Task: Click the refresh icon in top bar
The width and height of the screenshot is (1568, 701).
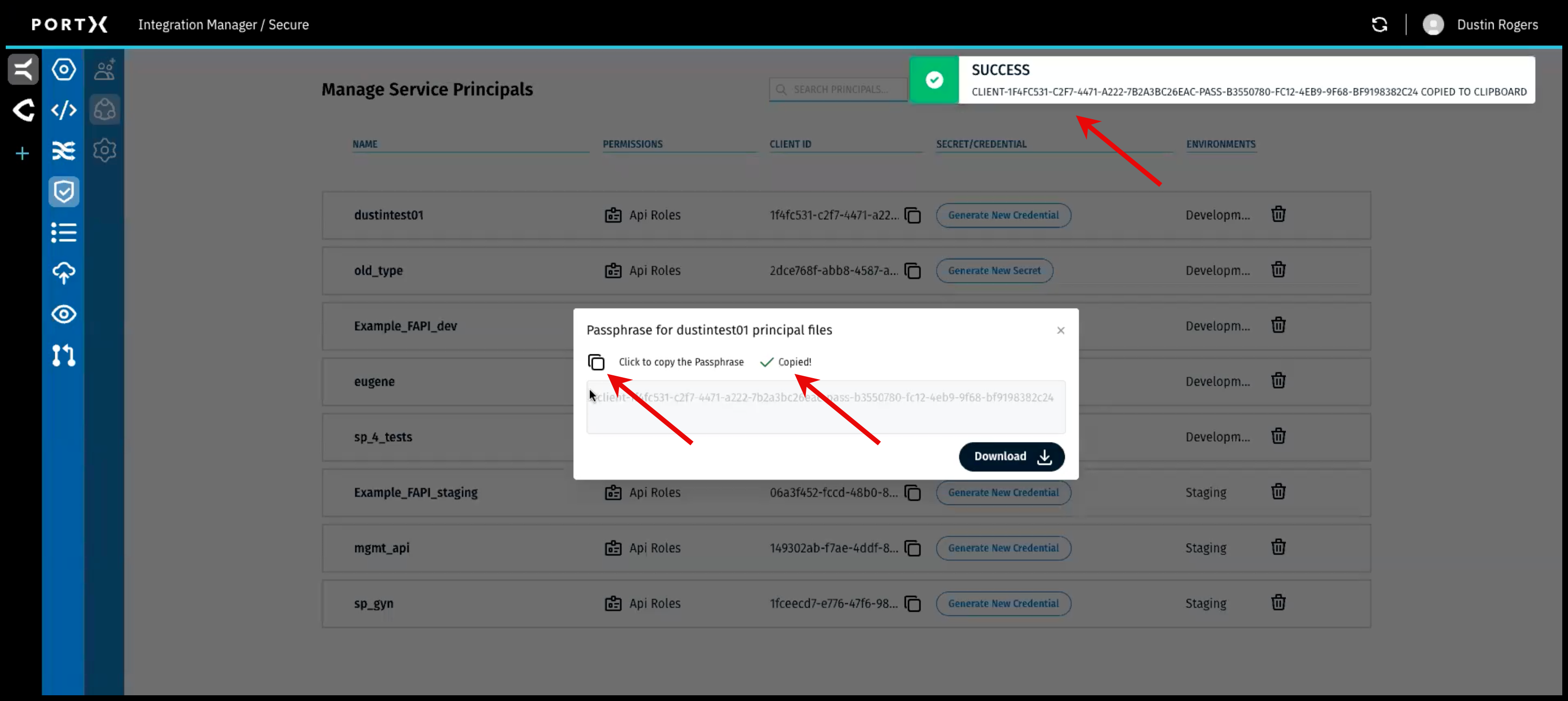Action: click(x=1379, y=25)
